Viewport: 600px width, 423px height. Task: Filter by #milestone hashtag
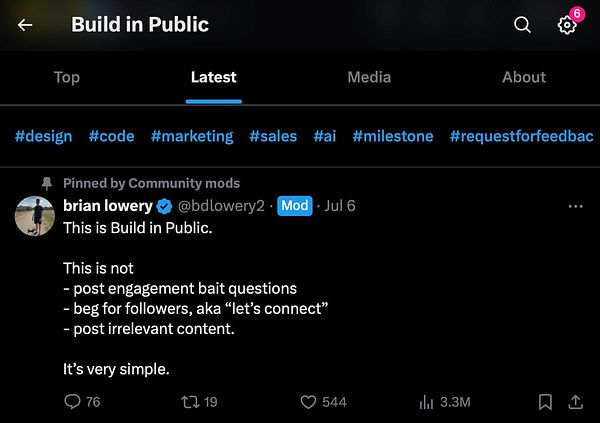(x=393, y=136)
